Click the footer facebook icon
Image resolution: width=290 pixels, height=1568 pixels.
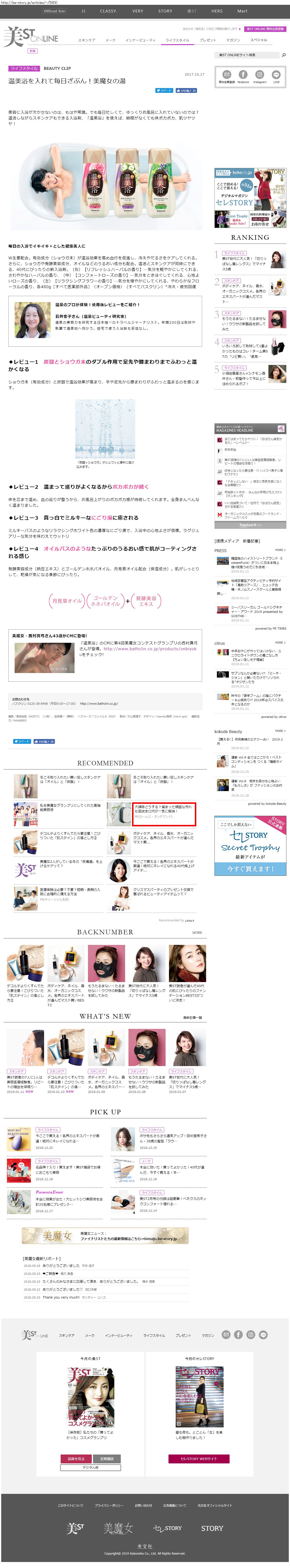pyautogui.click(x=238, y=1335)
